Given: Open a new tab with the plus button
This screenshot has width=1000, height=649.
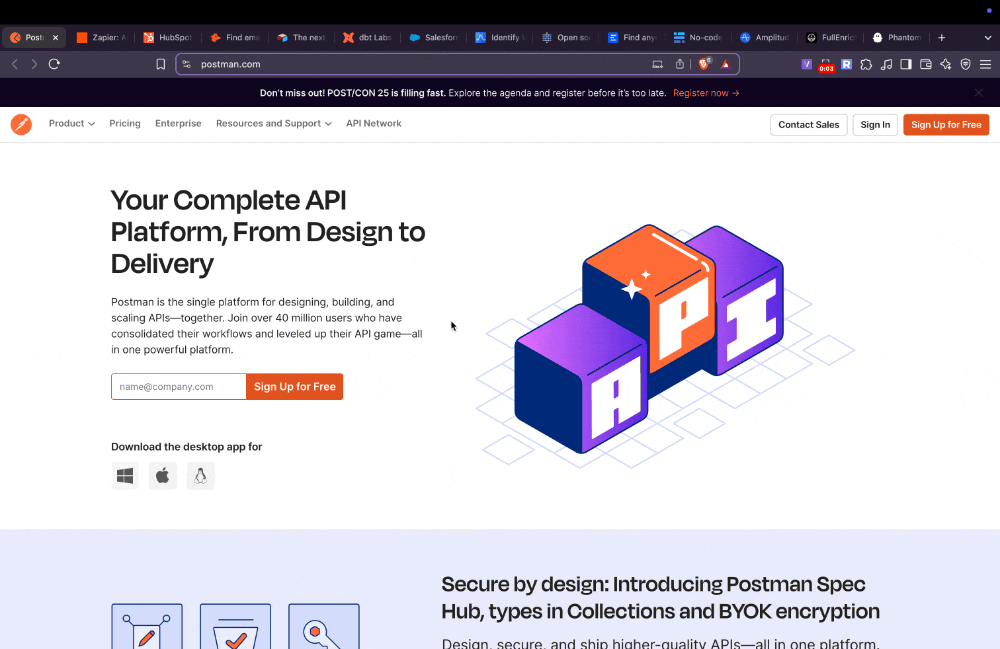Looking at the screenshot, I should coord(941,38).
